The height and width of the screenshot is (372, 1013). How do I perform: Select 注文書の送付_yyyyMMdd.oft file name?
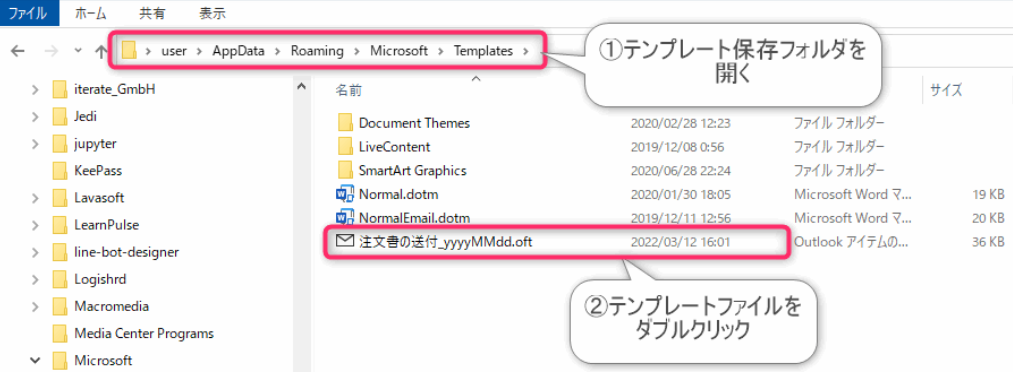[x=445, y=242]
